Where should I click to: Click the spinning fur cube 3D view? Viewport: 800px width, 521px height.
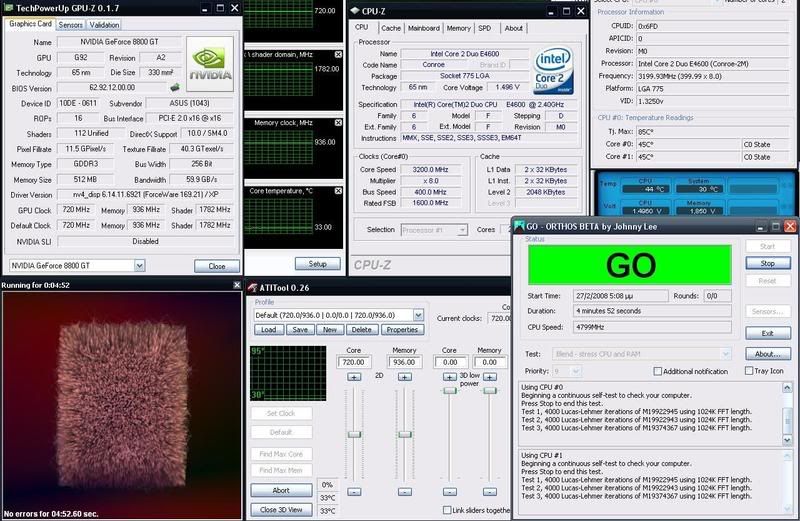pyautogui.click(x=121, y=406)
